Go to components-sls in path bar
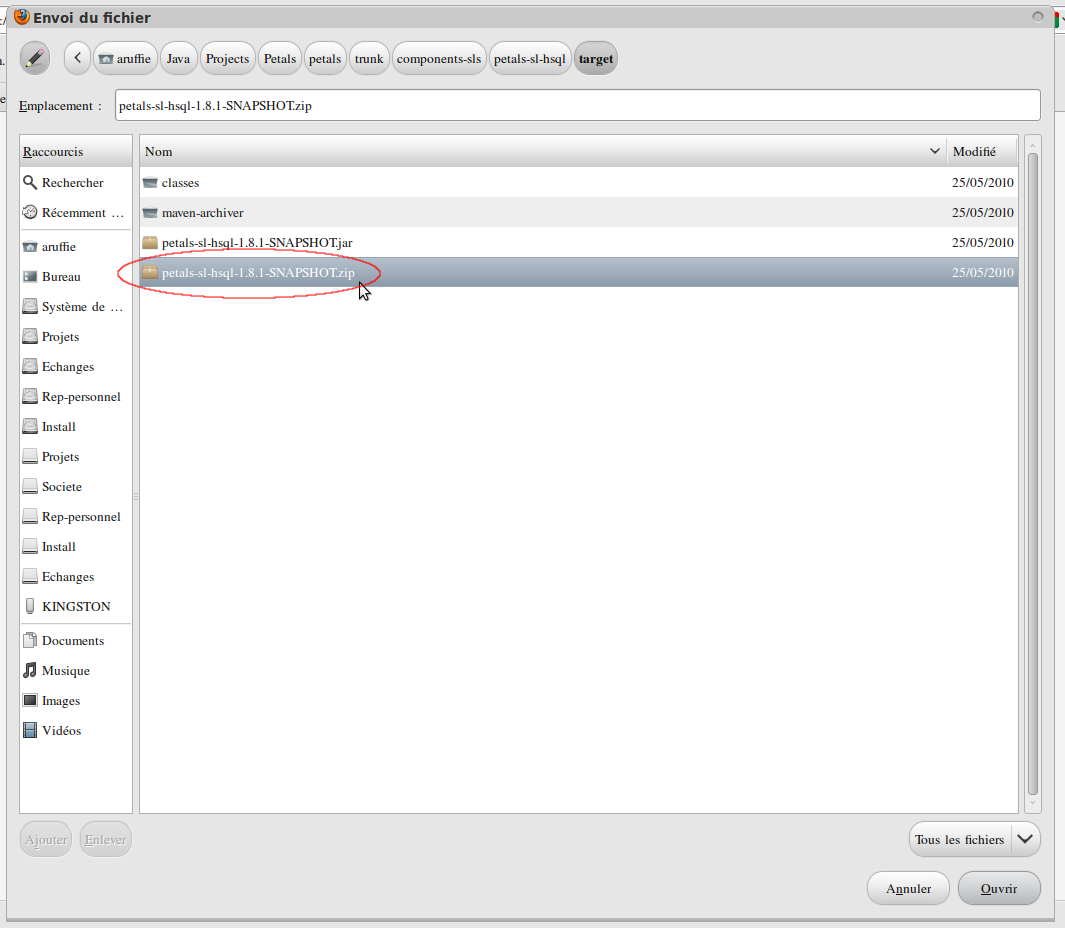This screenshot has height=928, width=1065. click(x=439, y=59)
